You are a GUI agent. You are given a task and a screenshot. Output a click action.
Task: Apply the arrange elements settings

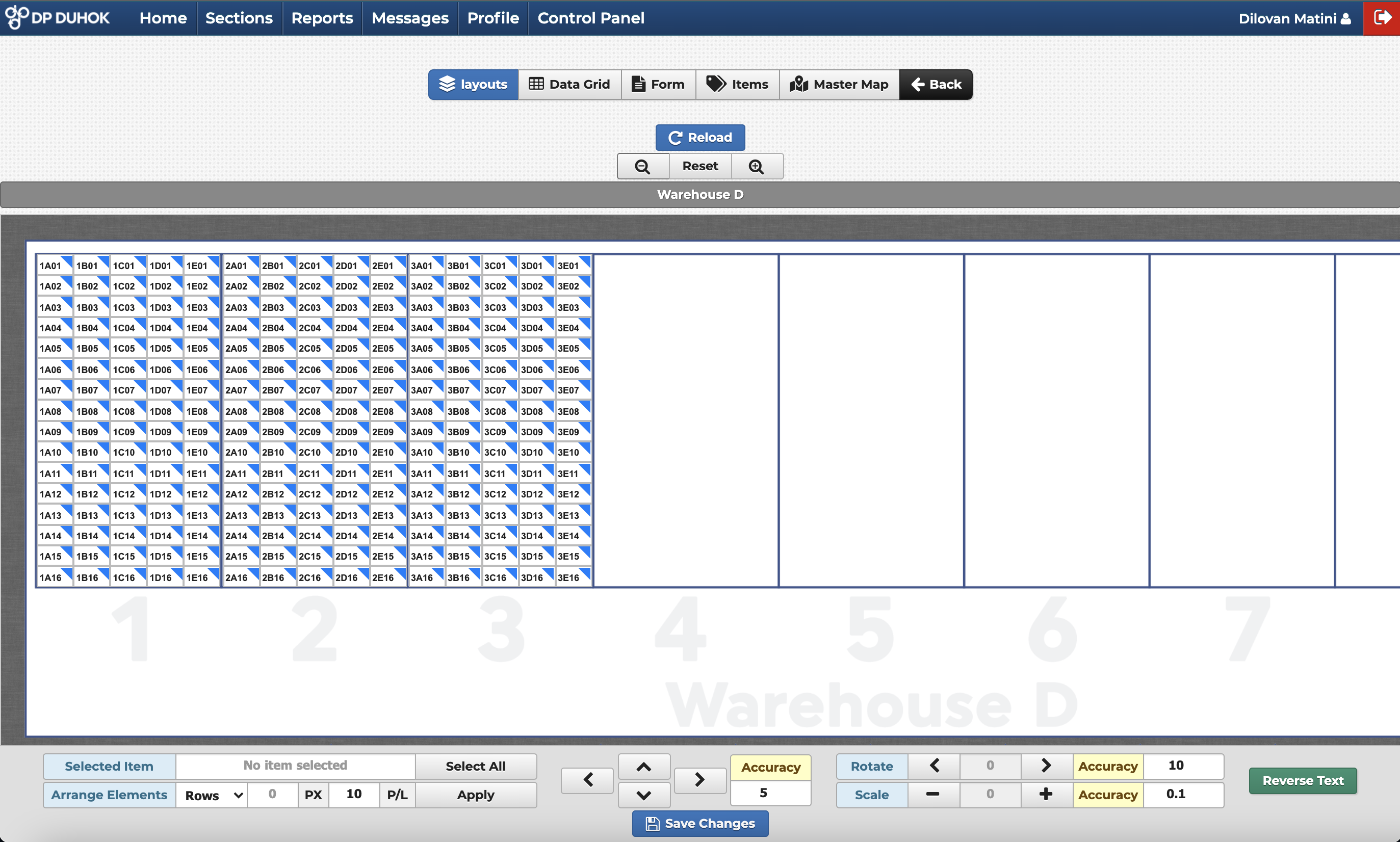(x=476, y=795)
